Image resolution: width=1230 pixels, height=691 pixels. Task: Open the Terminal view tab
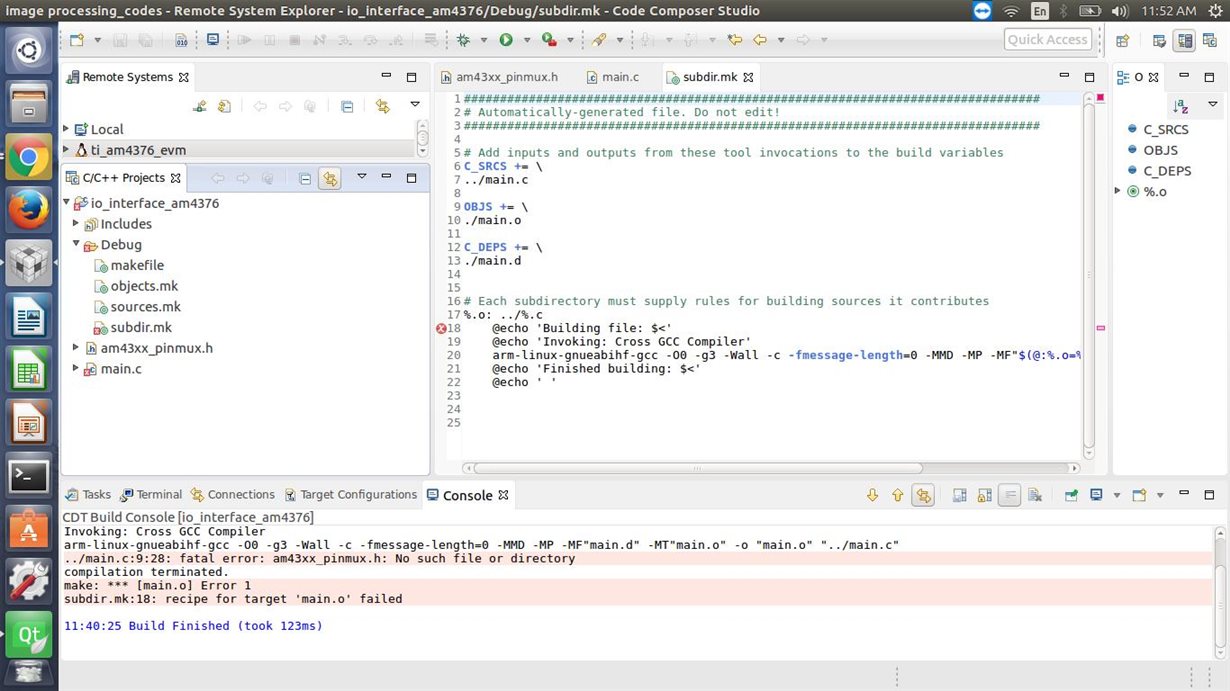click(x=151, y=495)
